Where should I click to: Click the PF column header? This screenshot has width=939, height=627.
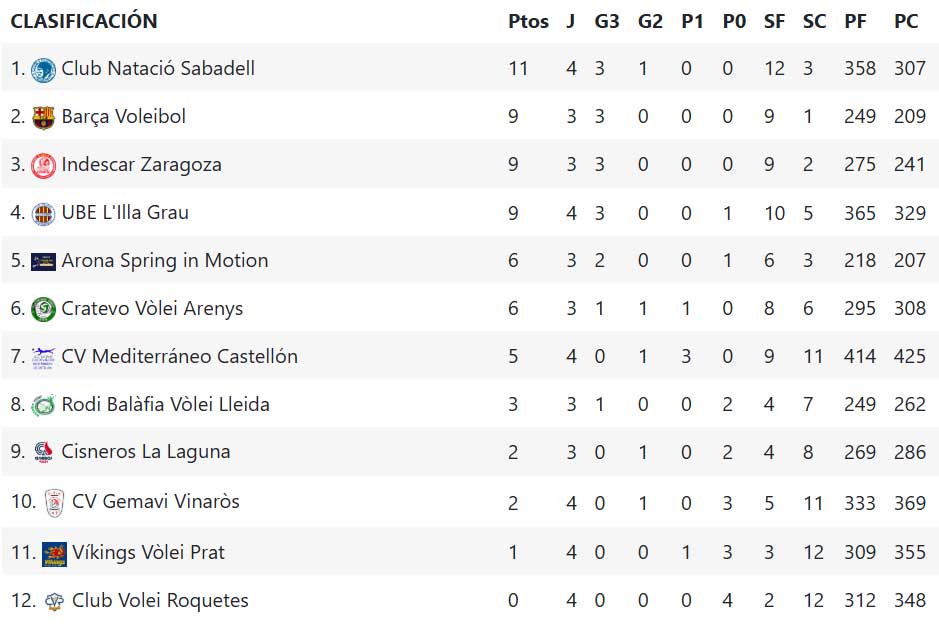[855, 21]
